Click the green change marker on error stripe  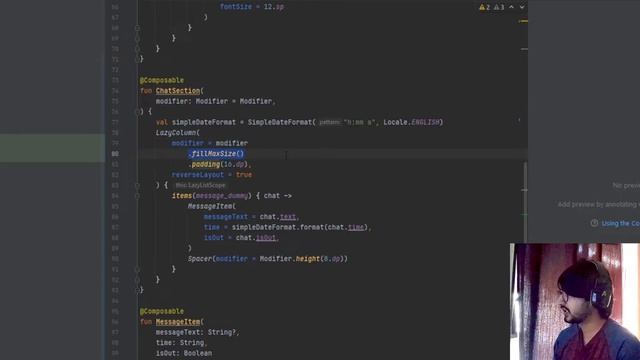click(525, 214)
